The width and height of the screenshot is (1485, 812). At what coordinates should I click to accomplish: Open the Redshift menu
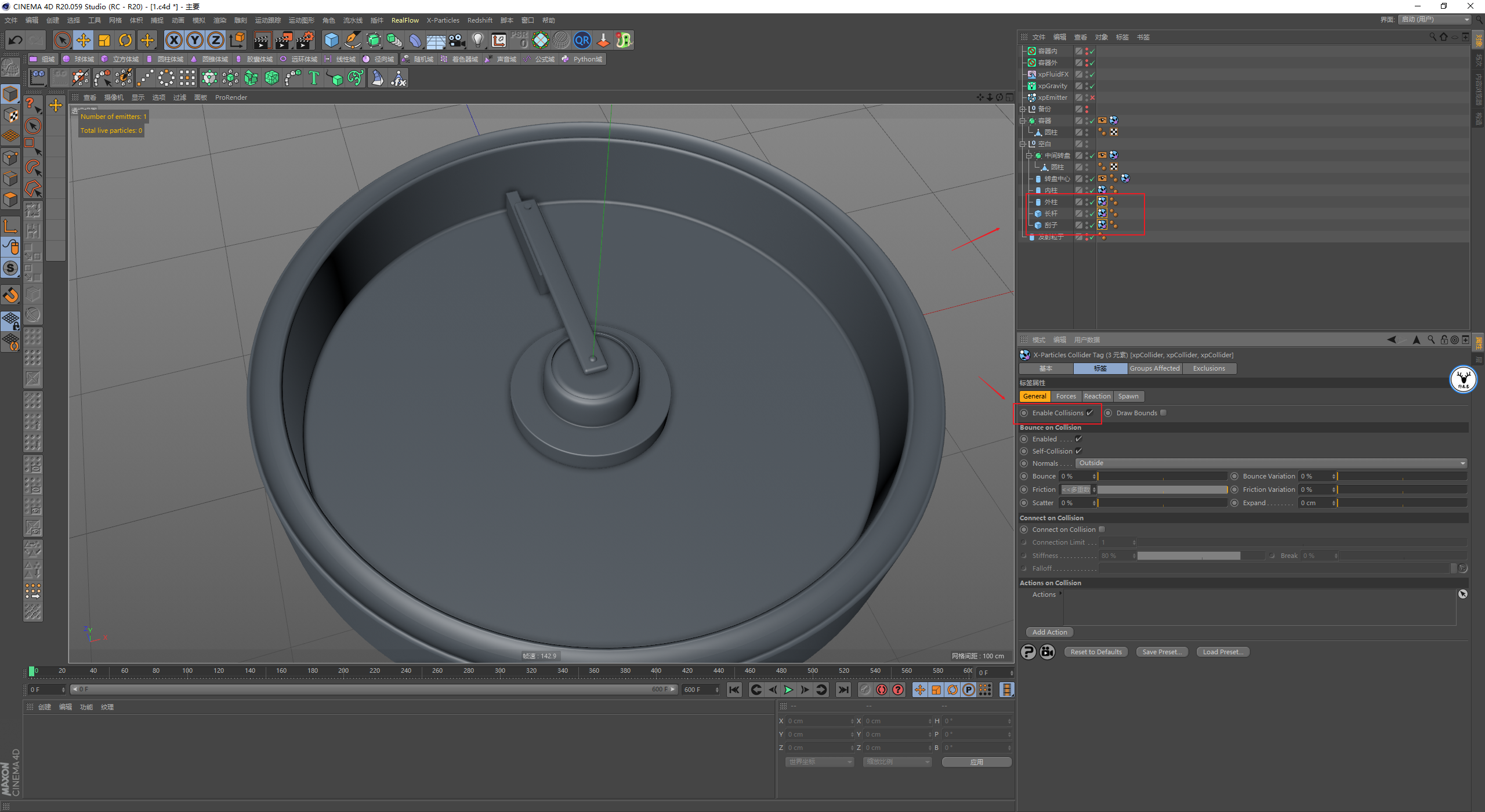coord(480,20)
